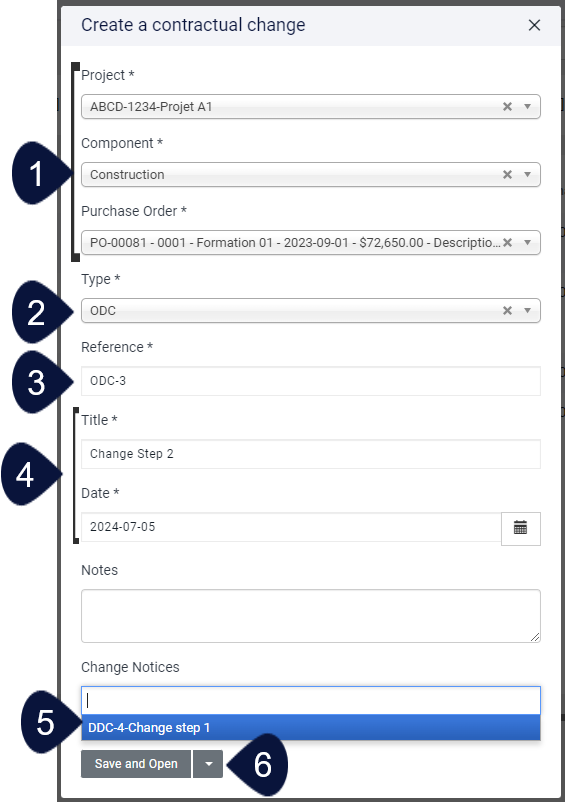Expand the Project dropdown arrow
Viewport: 565px width, 802px height.
[527, 106]
